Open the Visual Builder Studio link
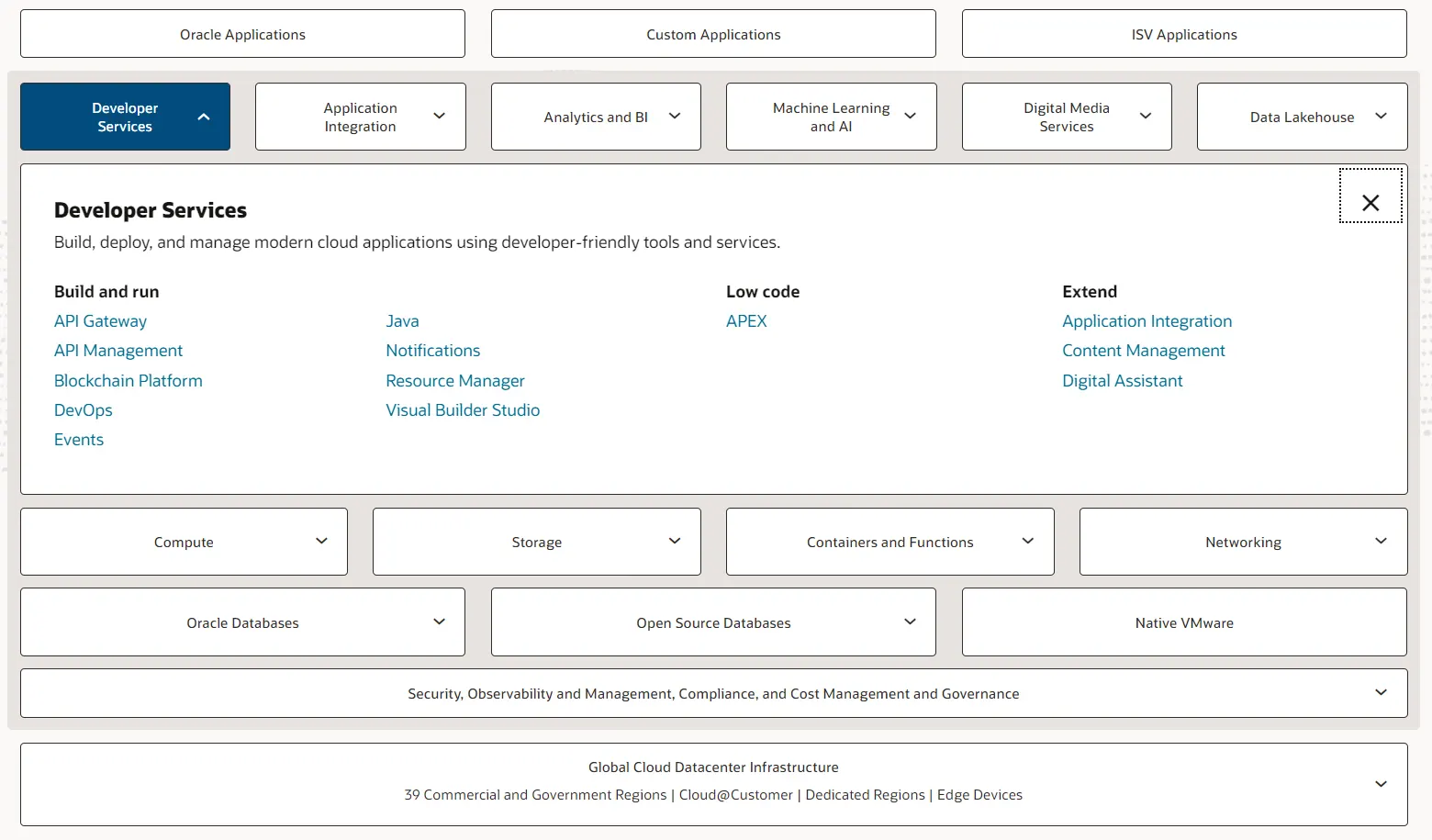This screenshot has height=840, width=1432. coord(463,410)
